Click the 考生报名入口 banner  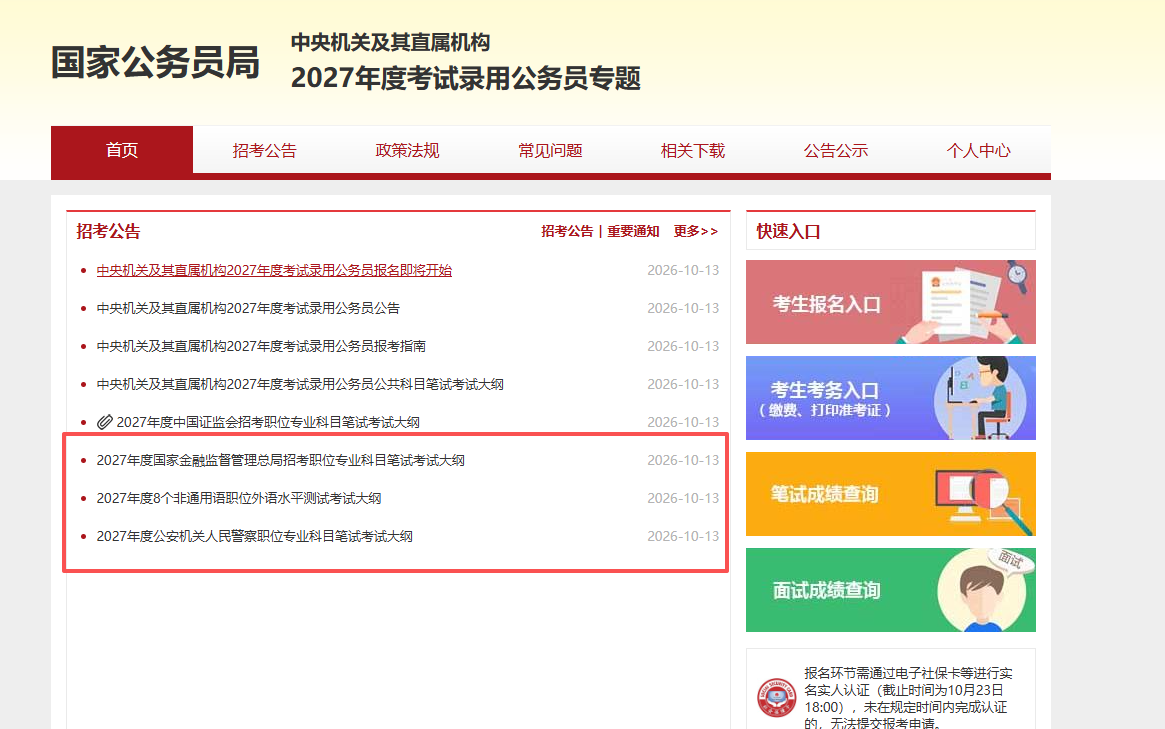891,302
